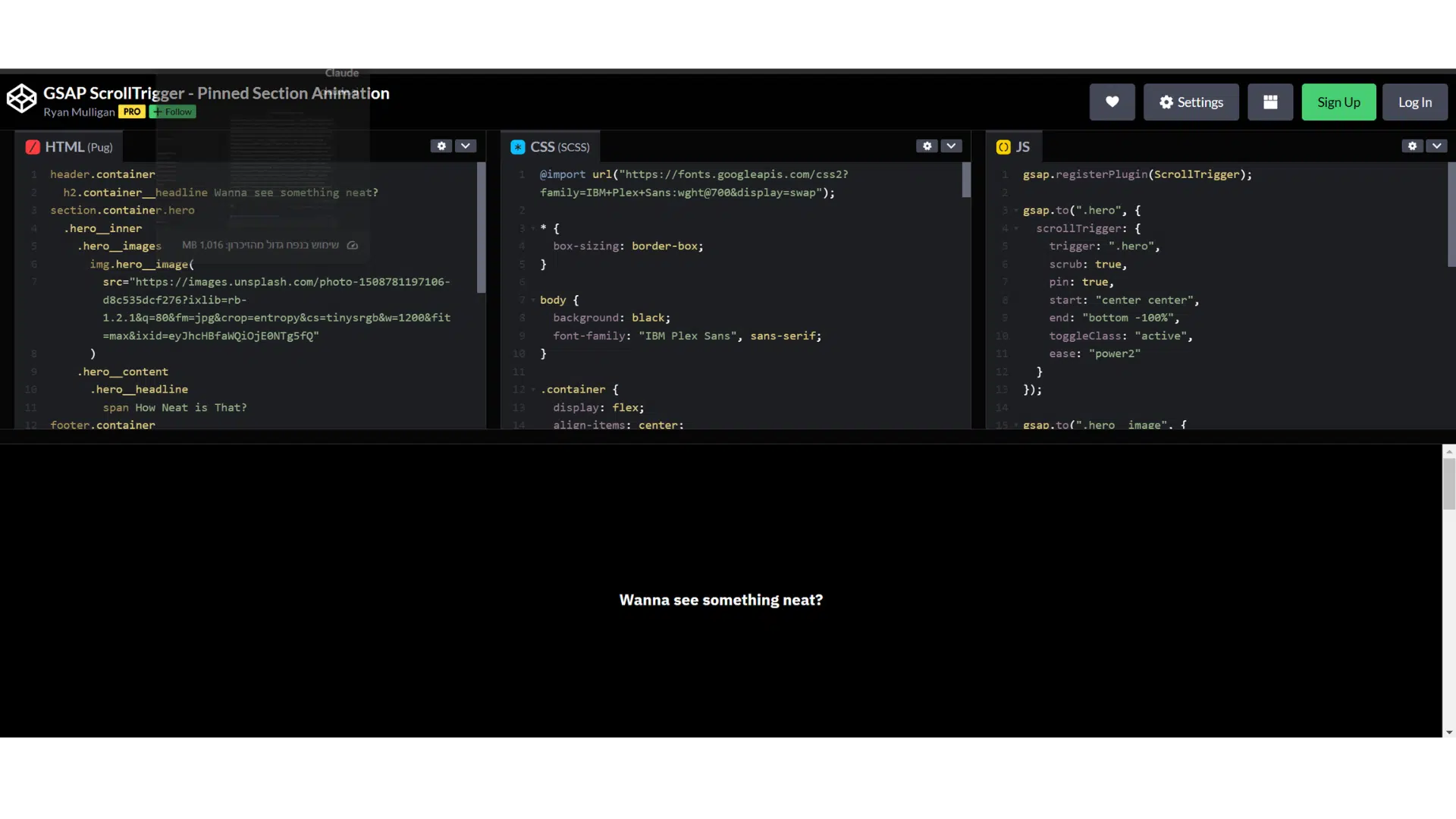Click the Settings button
This screenshot has height=819, width=1456.
(x=1191, y=102)
